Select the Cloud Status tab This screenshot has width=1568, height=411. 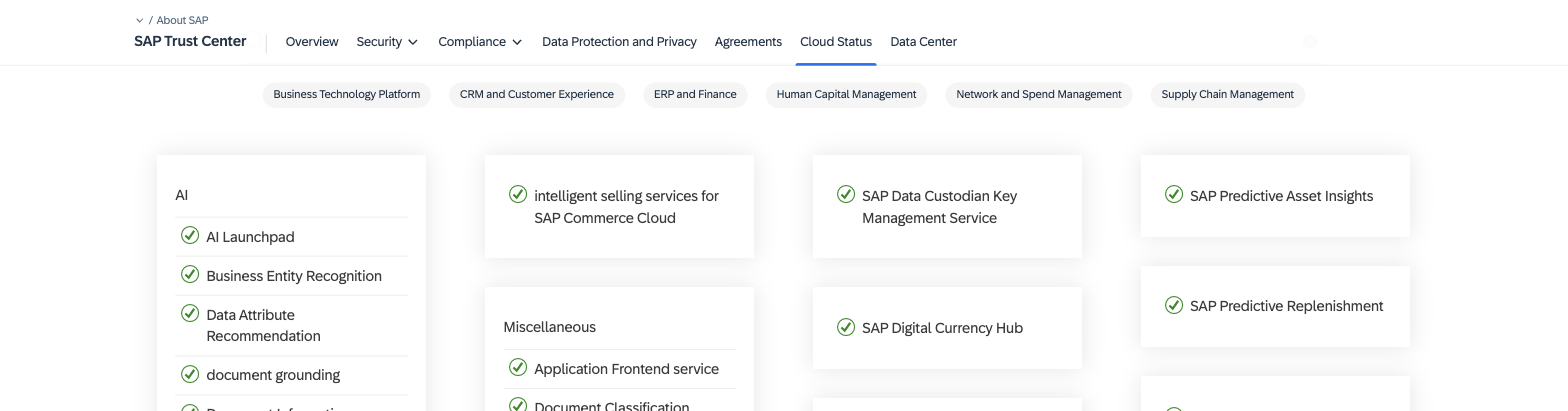coord(836,42)
